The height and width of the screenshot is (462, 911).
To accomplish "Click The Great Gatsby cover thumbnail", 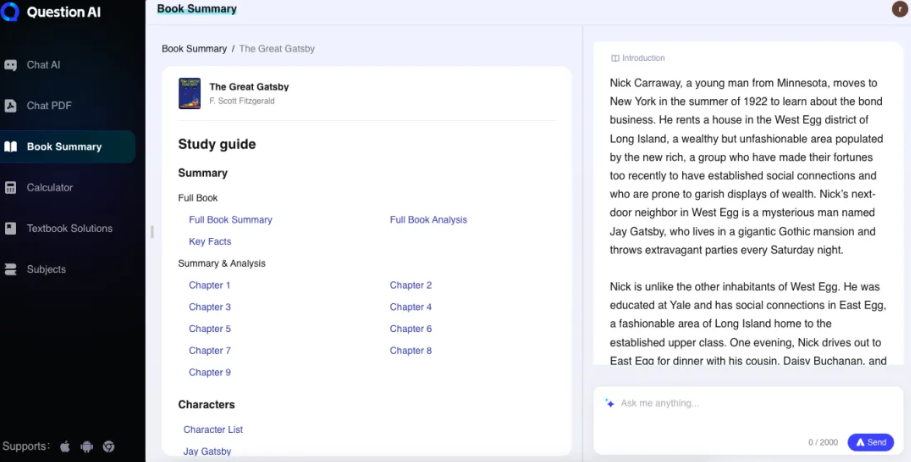I will pyautogui.click(x=189, y=93).
